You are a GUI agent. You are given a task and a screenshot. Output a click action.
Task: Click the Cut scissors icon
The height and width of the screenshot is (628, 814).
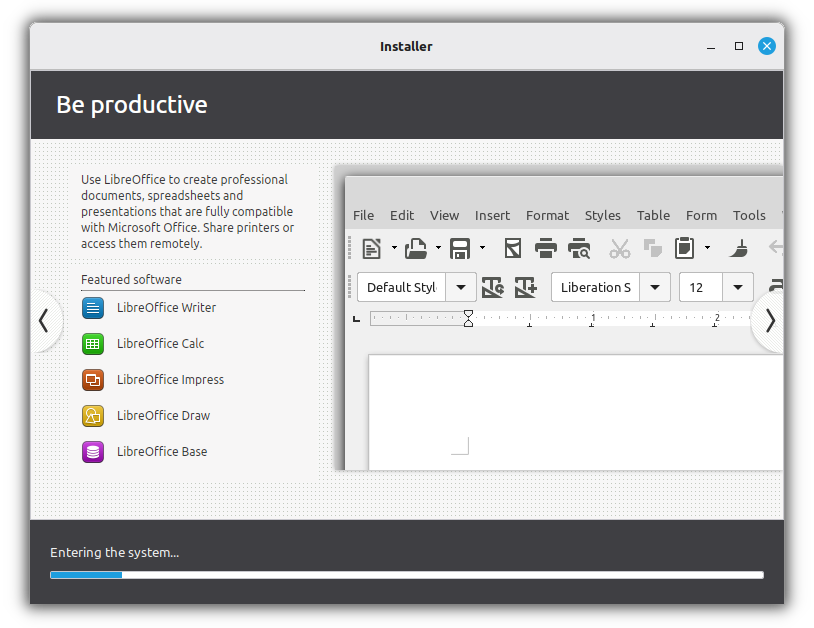[x=620, y=248]
